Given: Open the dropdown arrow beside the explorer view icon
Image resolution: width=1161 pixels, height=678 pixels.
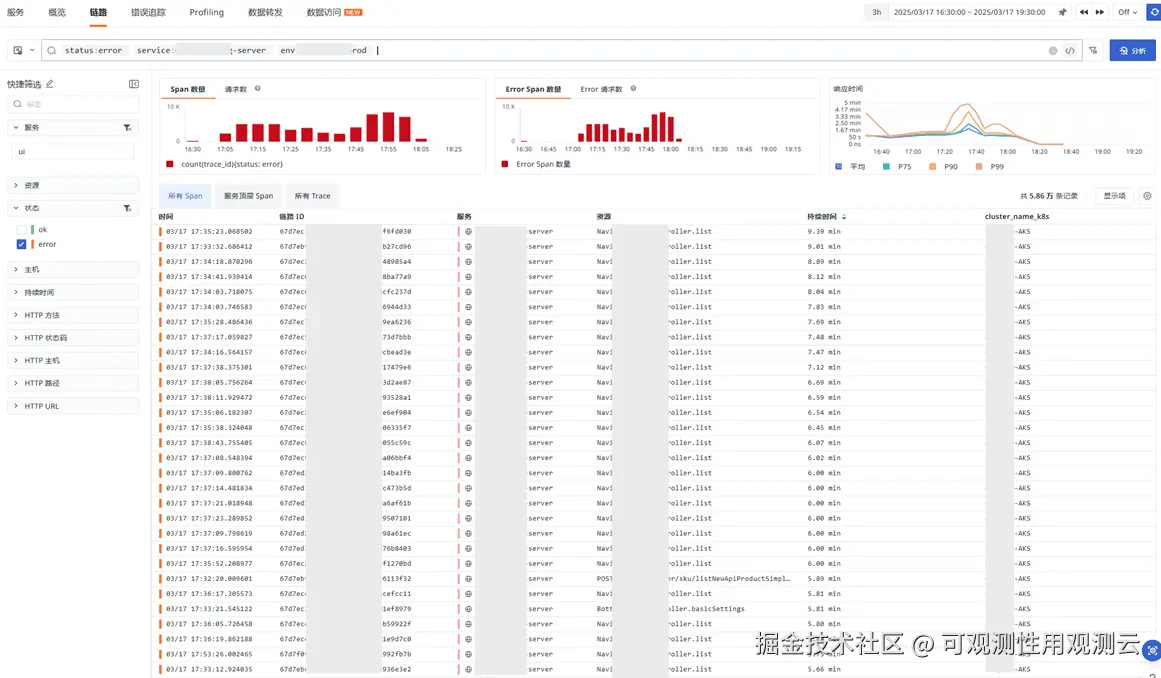Looking at the screenshot, I should tap(32, 50).
